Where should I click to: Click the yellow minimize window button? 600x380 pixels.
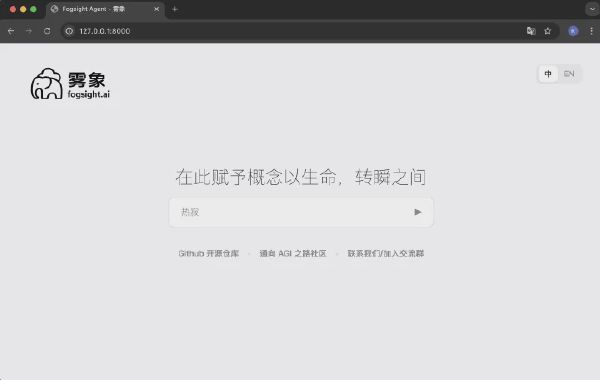(23, 9)
